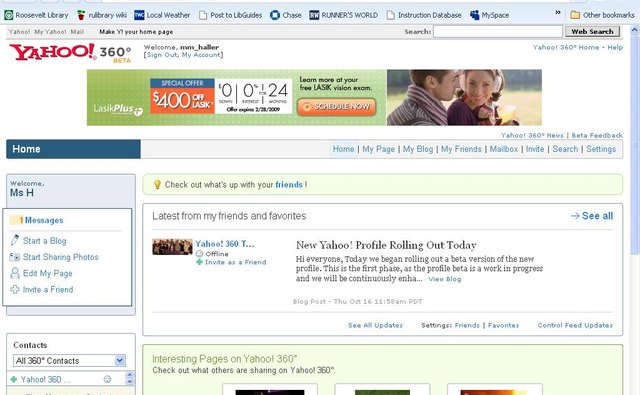
Task: Open the See all link
Action: (x=592, y=216)
